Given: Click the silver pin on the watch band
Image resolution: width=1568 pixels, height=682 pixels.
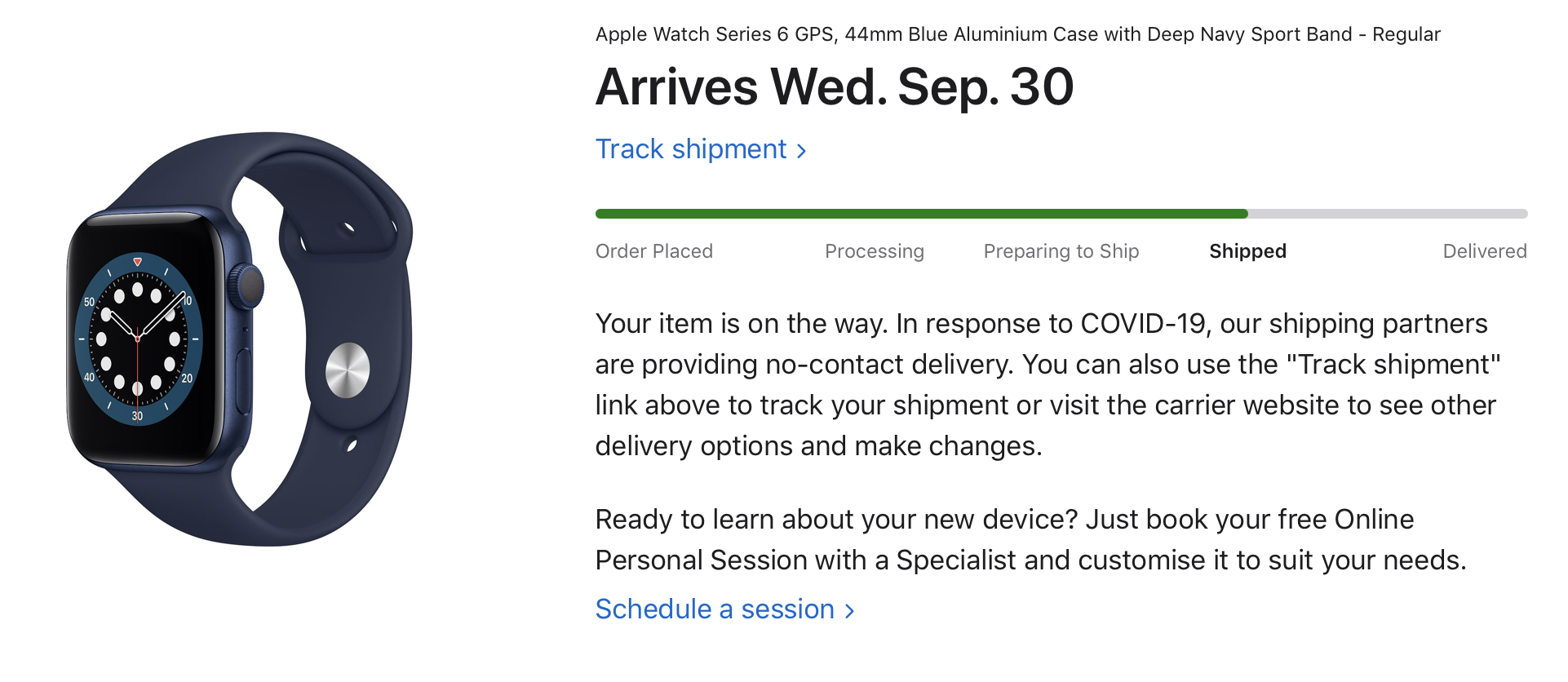Looking at the screenshot, I should click(x=348, y=370).
